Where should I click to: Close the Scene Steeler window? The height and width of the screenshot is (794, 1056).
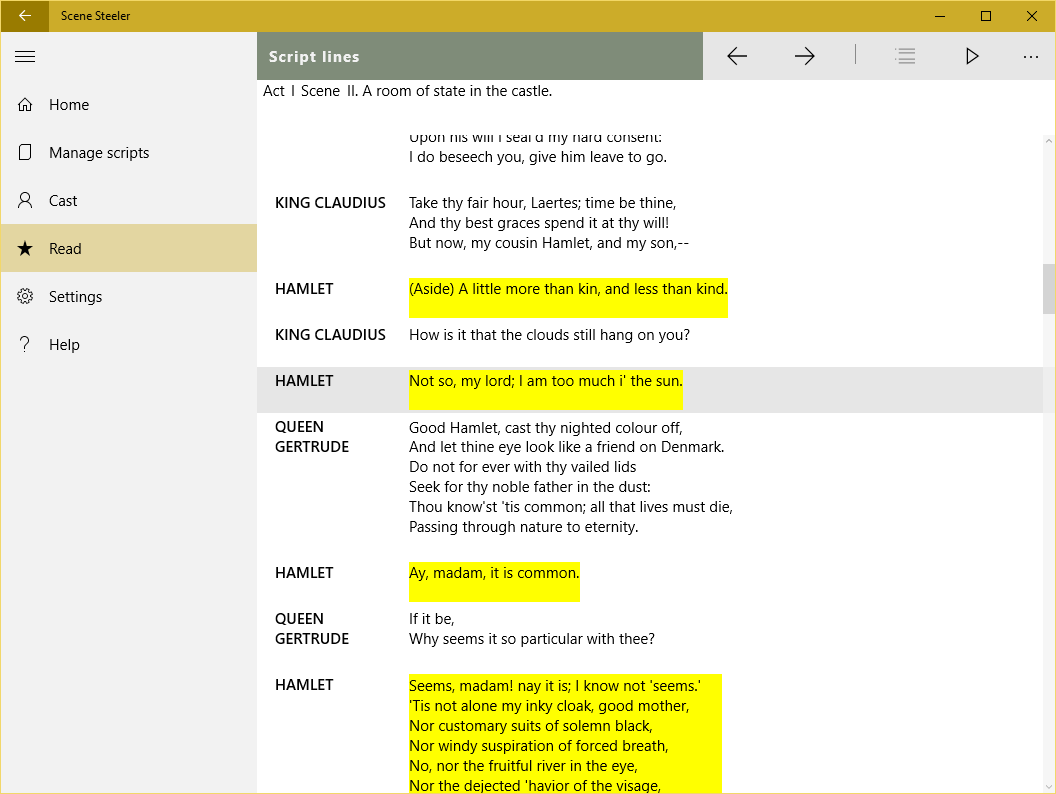point(1032,15)
